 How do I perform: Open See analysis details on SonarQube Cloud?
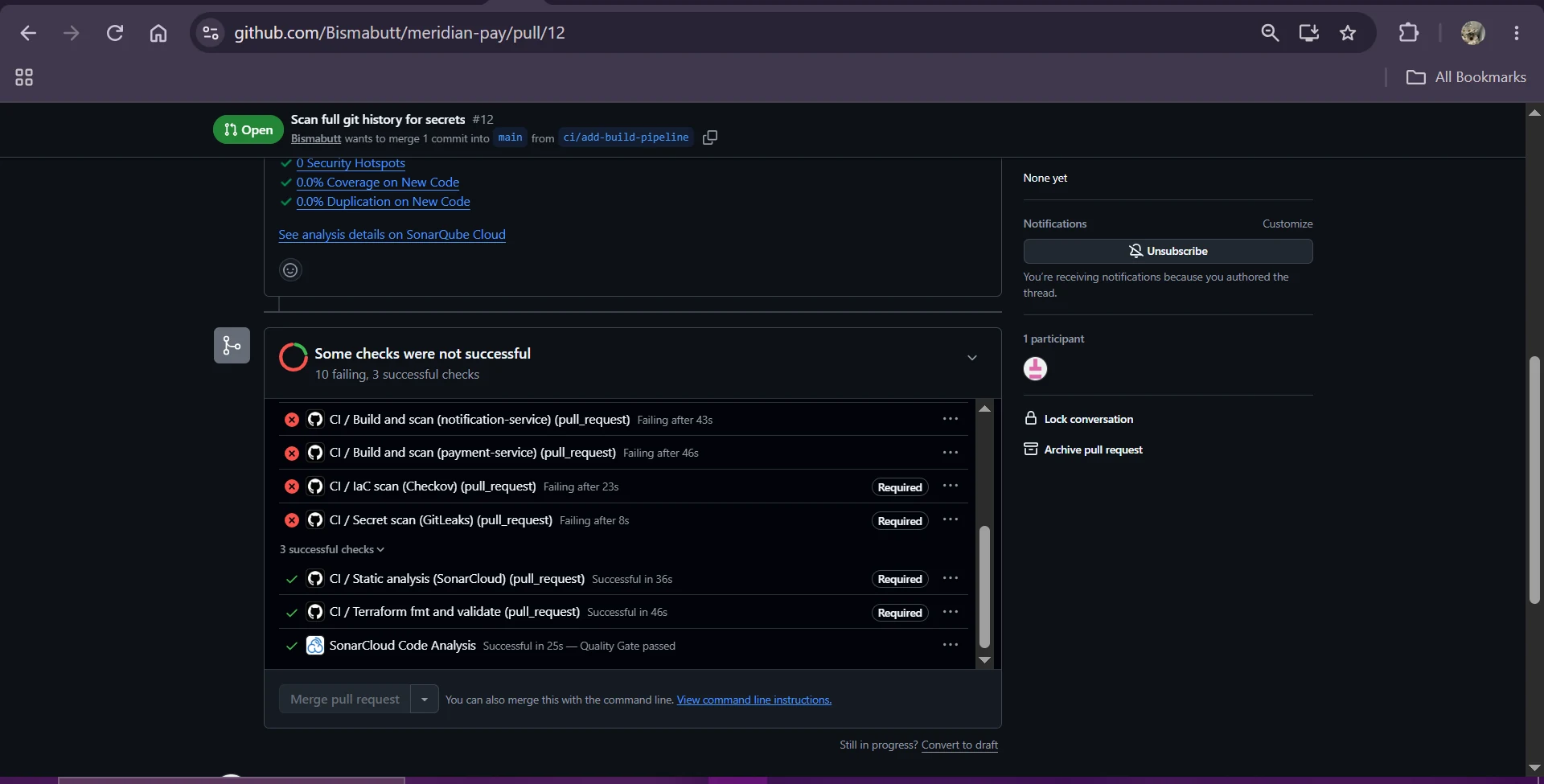pyautogui.click(x=392, y=235)
